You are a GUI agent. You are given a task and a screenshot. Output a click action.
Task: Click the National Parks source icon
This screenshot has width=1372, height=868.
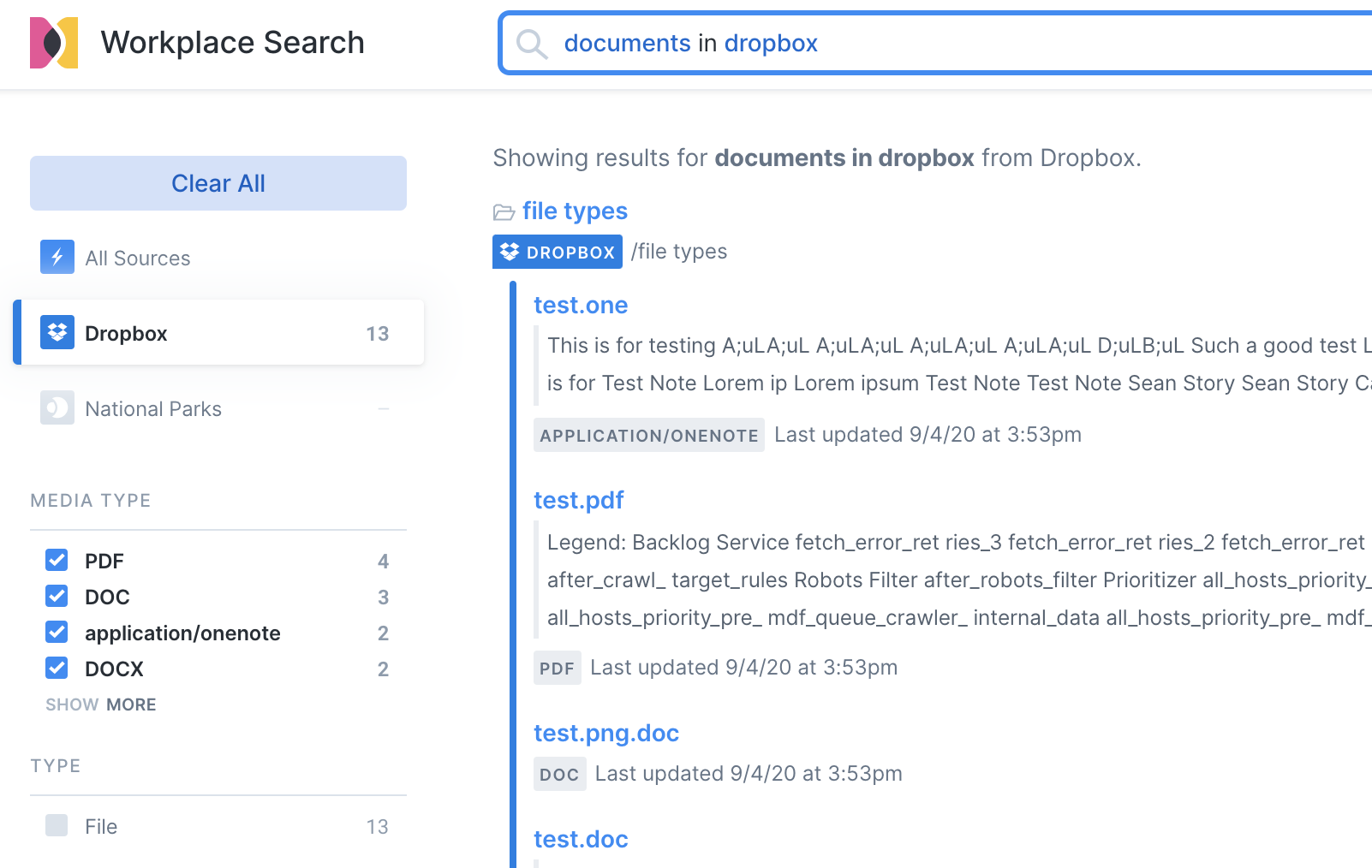coord(57,408)
